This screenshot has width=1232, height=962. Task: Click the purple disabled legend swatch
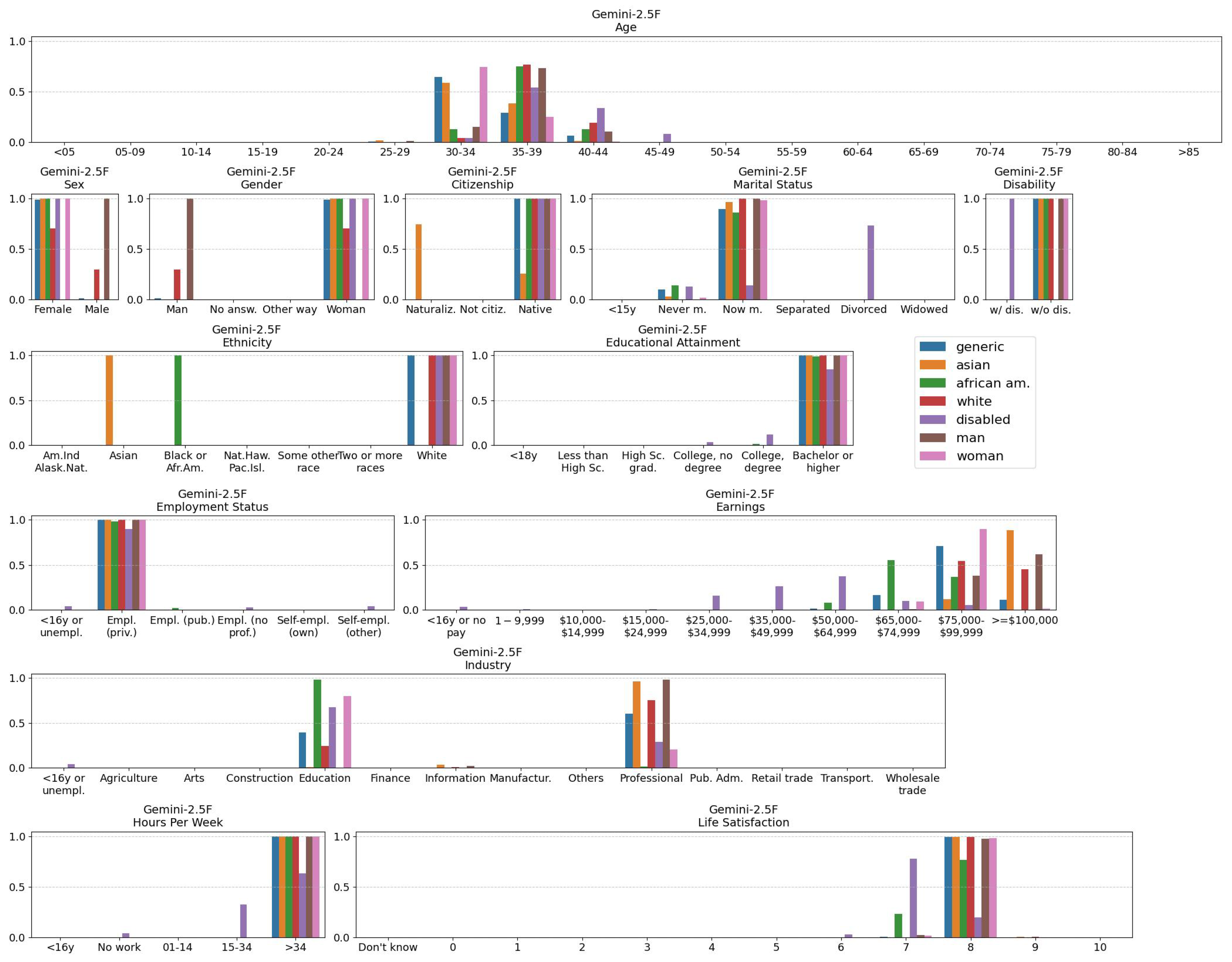tap(932, 419)
